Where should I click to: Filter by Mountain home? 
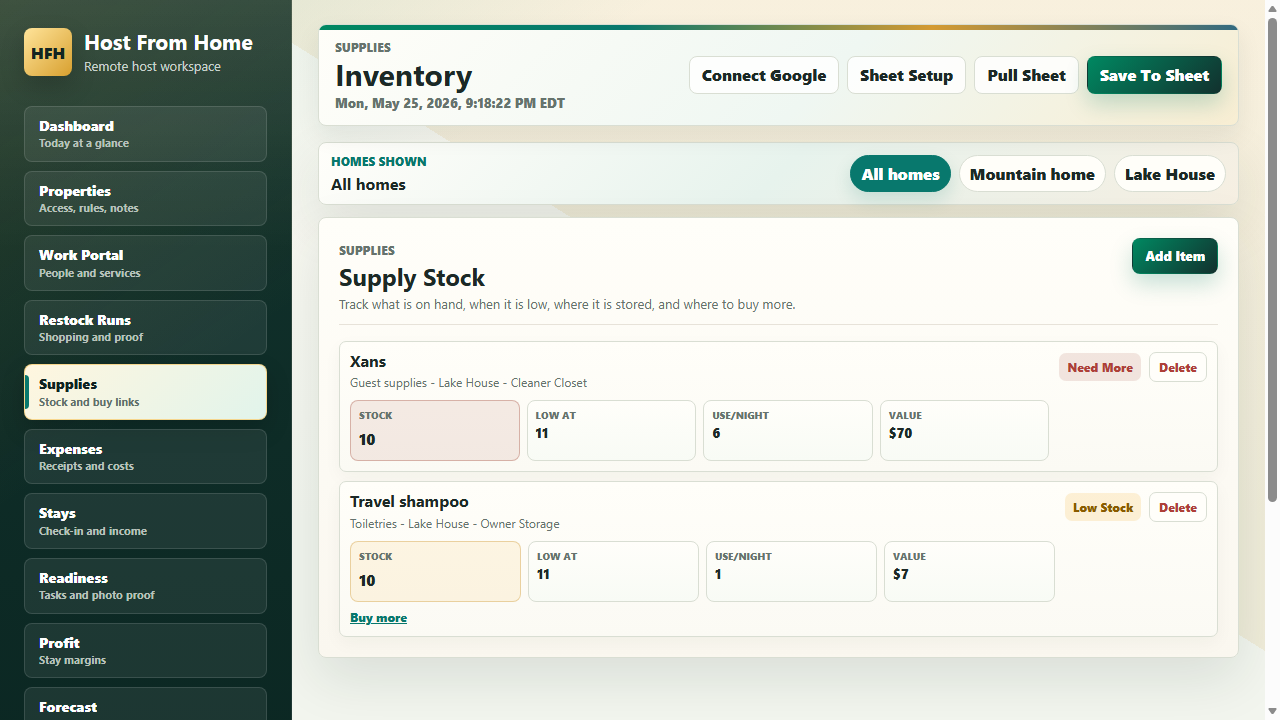tap(1032, 174)
